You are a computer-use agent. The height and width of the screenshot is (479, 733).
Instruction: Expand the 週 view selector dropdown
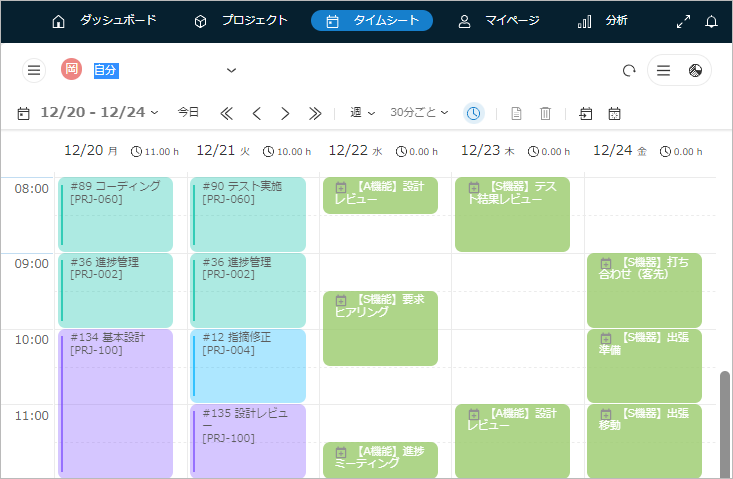[x=361, y=113]
